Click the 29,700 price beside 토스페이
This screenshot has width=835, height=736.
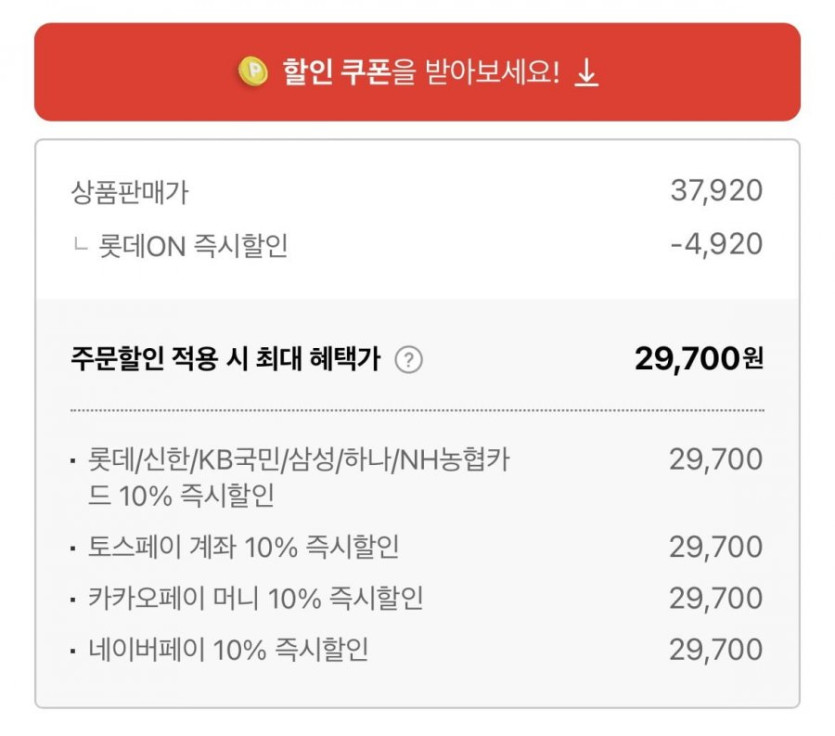(x=716, y=547)
